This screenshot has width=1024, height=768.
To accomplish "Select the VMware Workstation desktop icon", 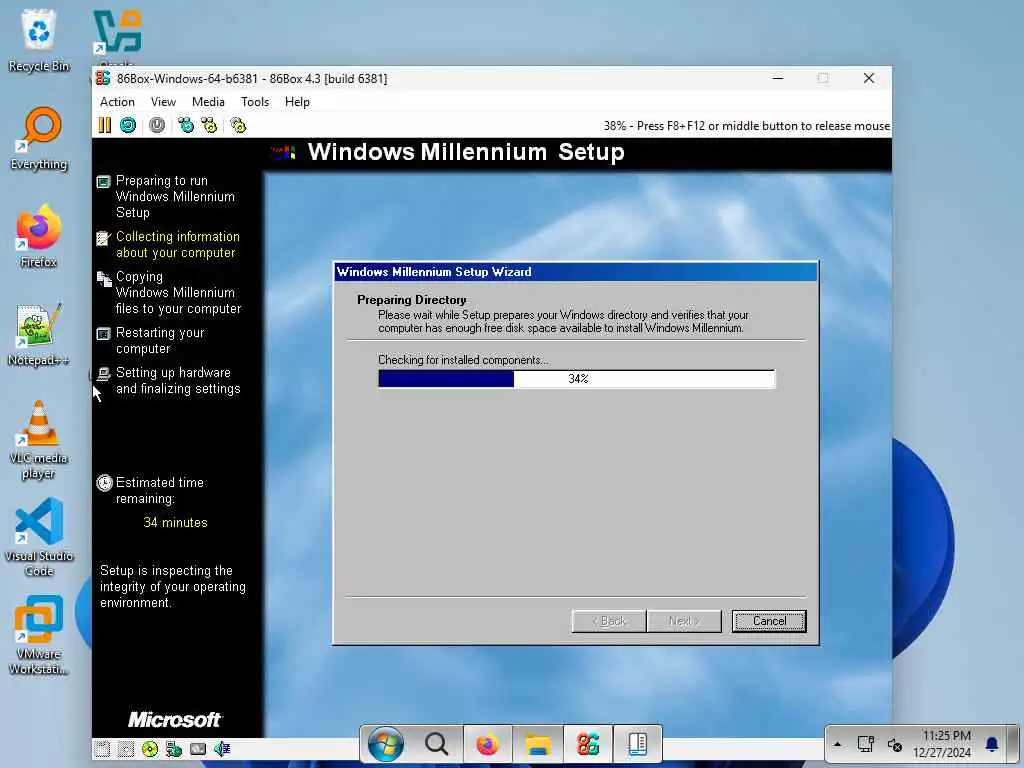I will pyautogui.click(x=39, y=635).
